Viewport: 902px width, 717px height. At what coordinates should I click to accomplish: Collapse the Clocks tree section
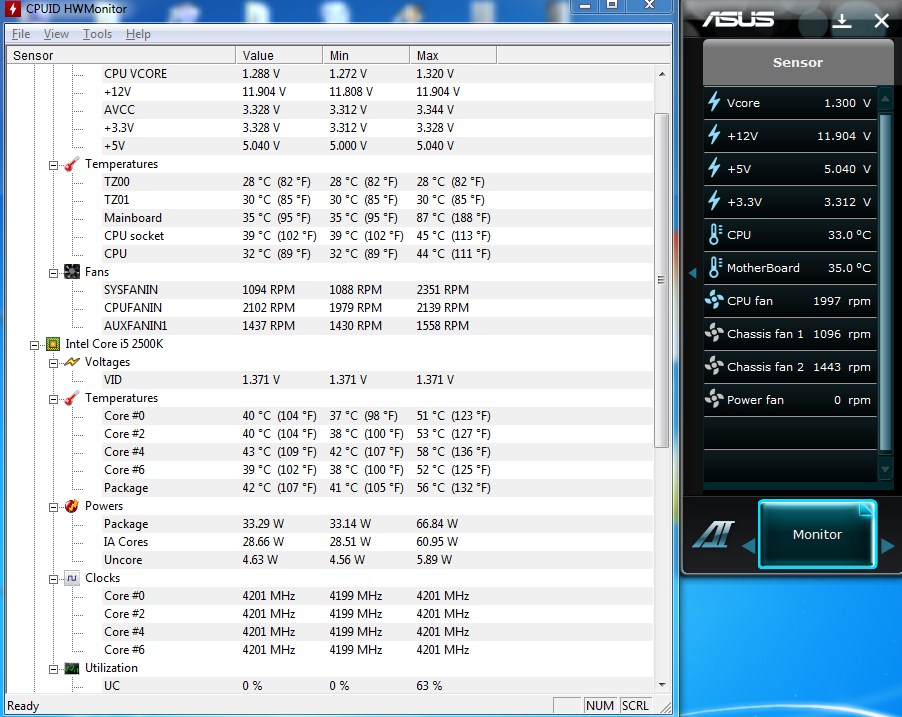tap(54, 578)
